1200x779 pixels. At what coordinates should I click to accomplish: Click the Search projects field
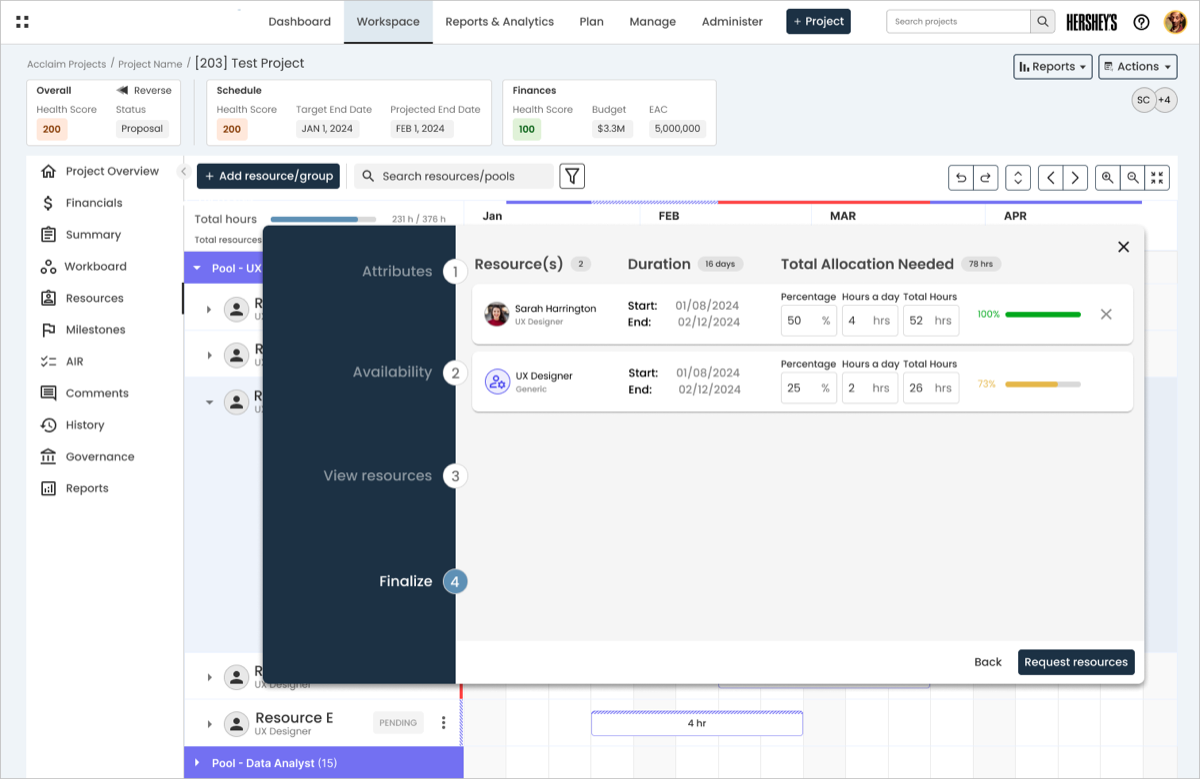[x=958, y=21]
